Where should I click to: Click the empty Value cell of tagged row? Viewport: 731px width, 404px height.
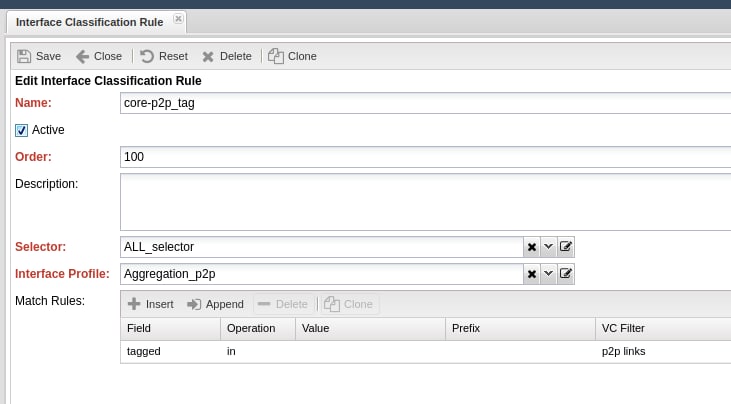coord(370,351)
